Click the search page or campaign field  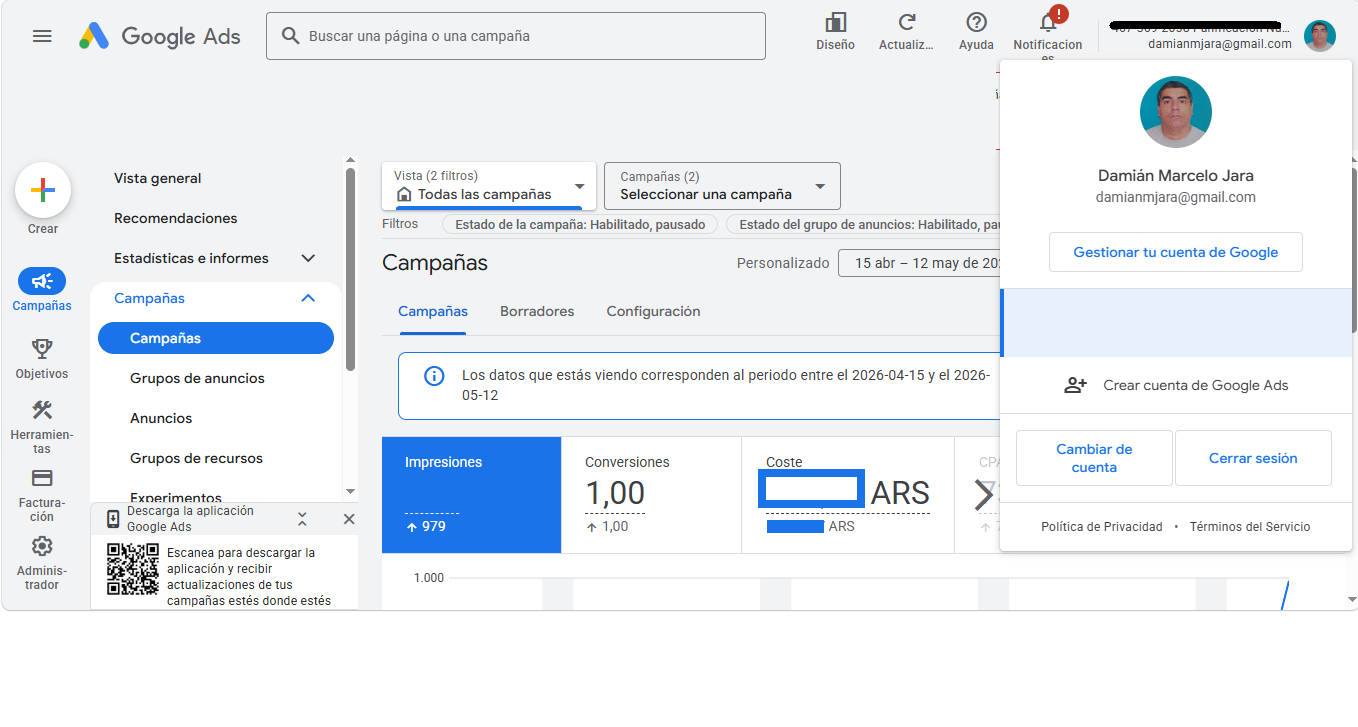516,36
